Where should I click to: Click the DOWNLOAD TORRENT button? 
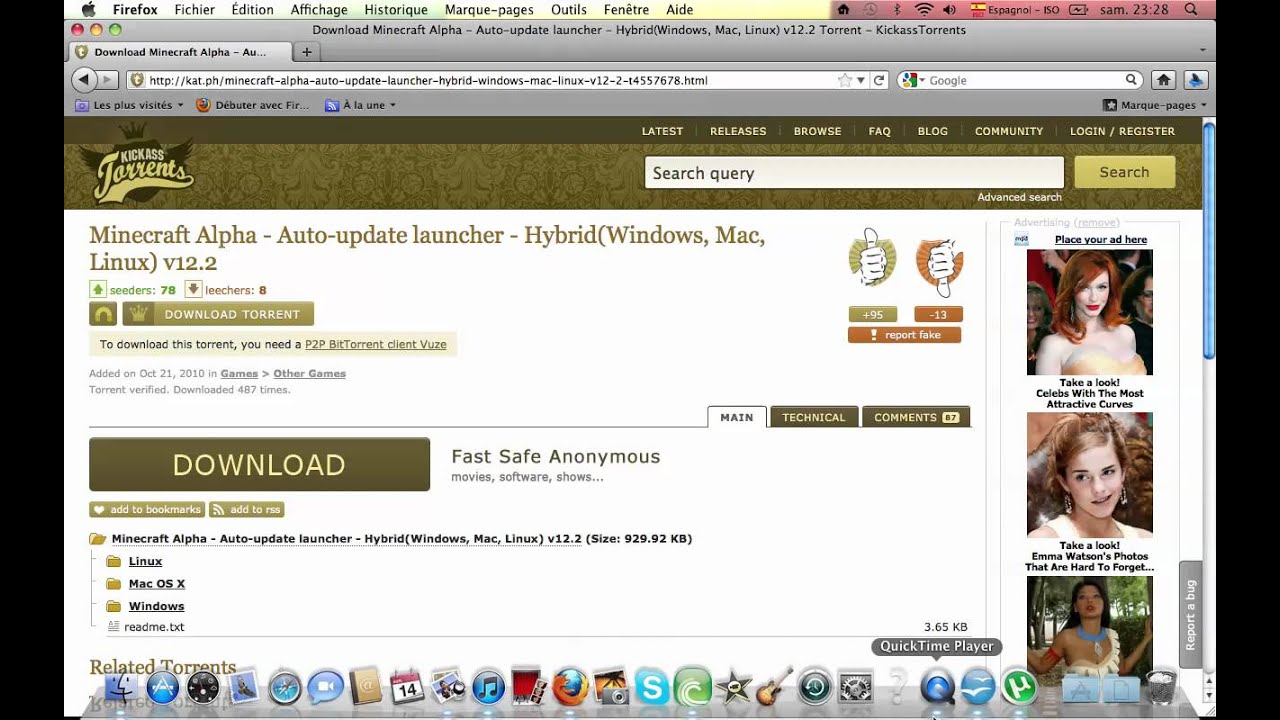(218, 314)
